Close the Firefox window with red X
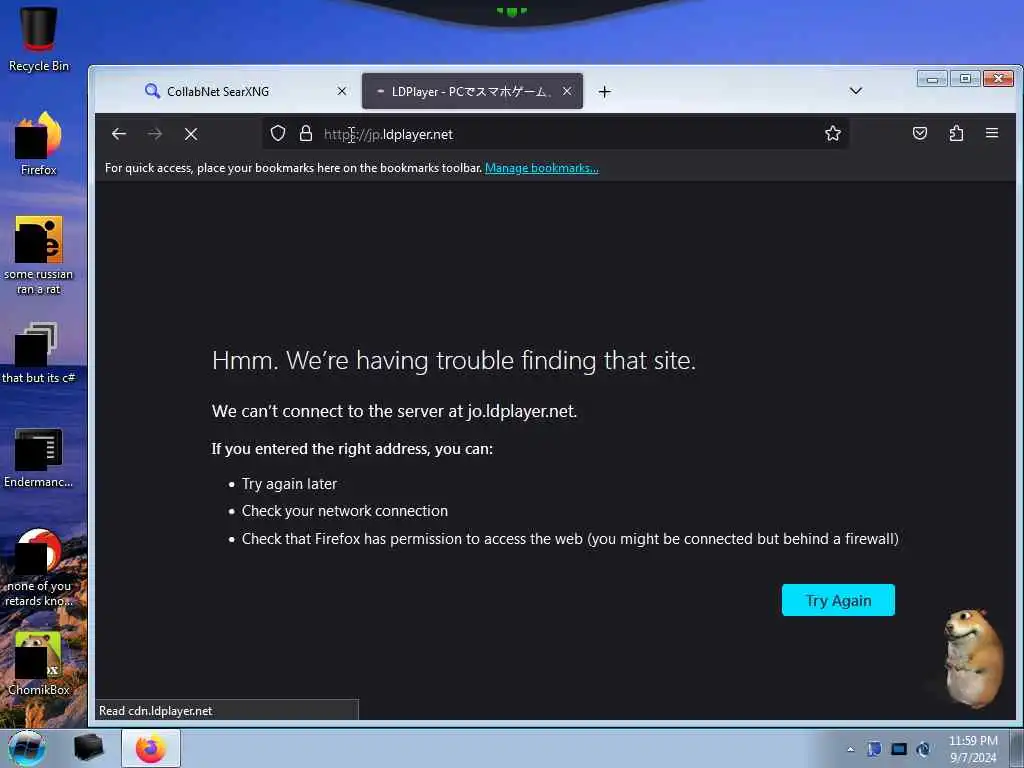 999,79
